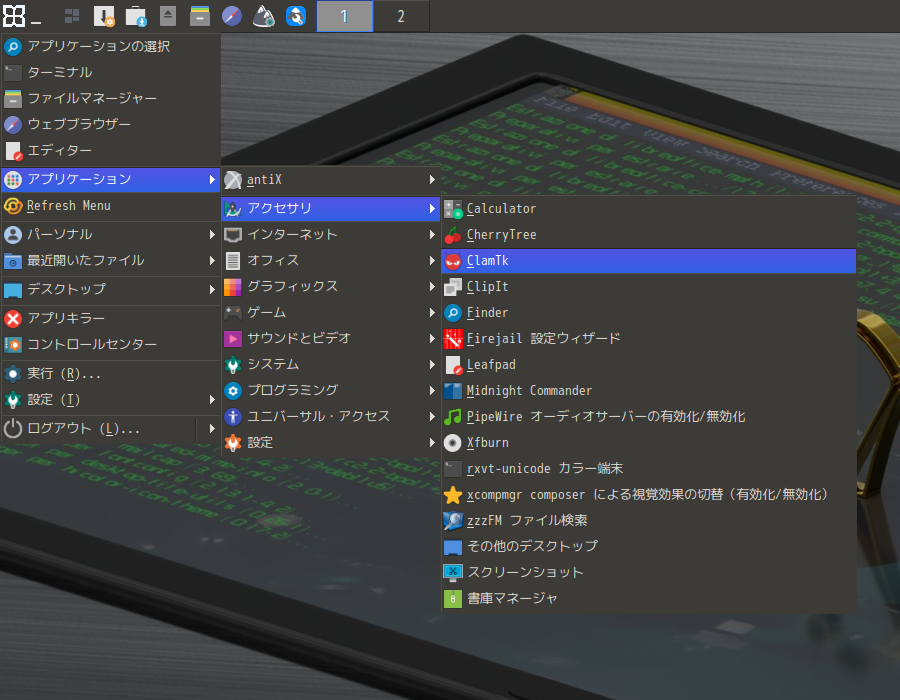This screenshot has width=900, height=700.
Task: Expand the アプリケーション submenu arrow
Action: [212, 180]
